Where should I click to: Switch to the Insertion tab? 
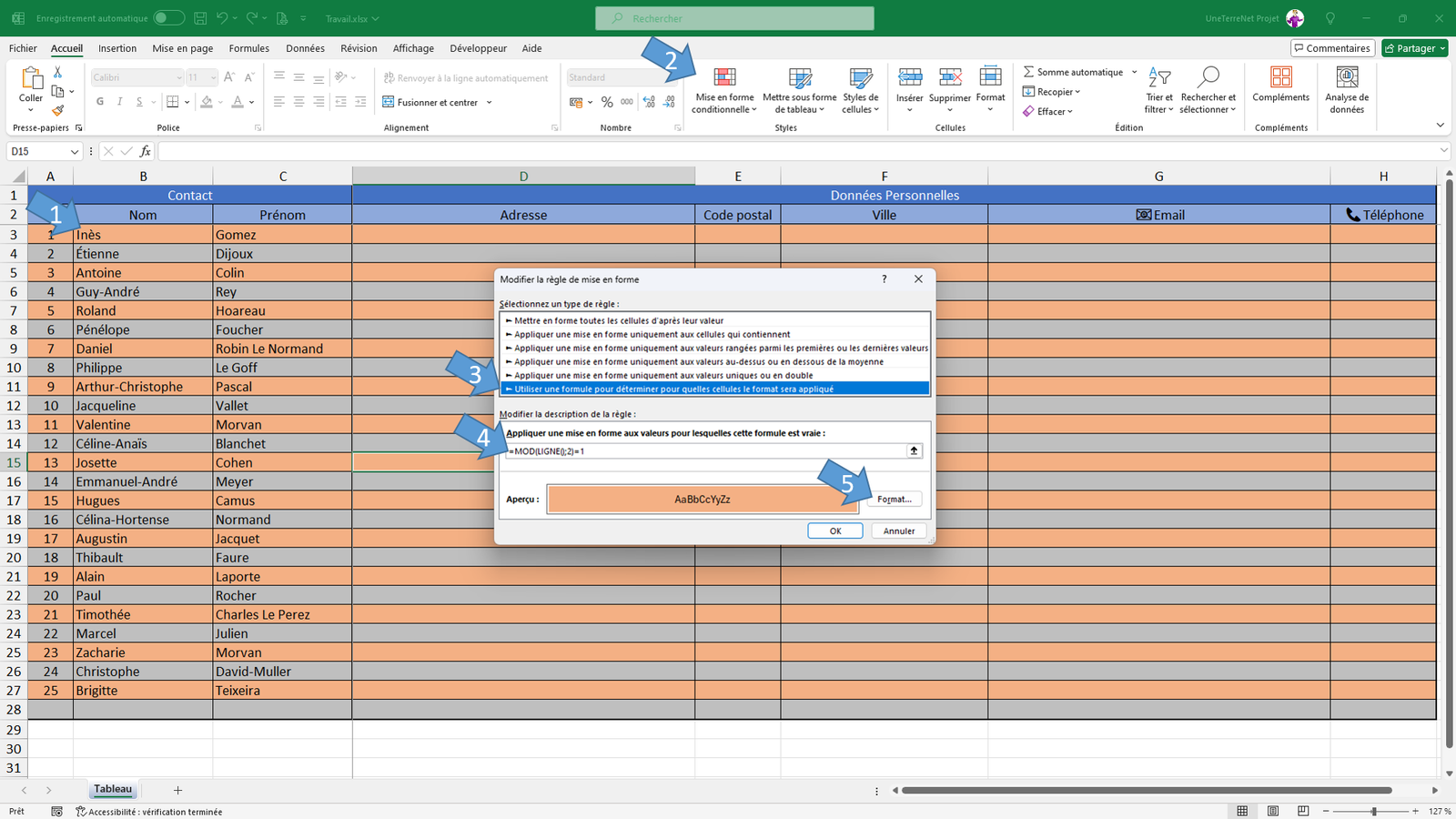[117, 48]
